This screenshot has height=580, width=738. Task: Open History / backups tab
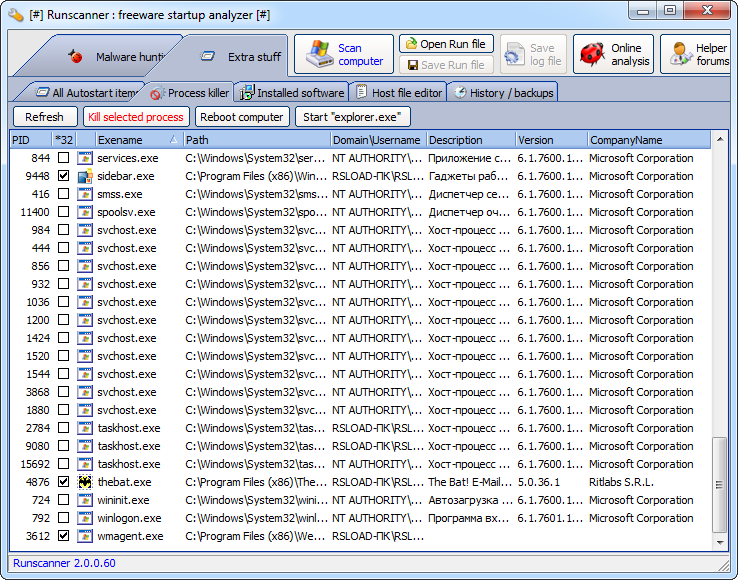[503, 93]
